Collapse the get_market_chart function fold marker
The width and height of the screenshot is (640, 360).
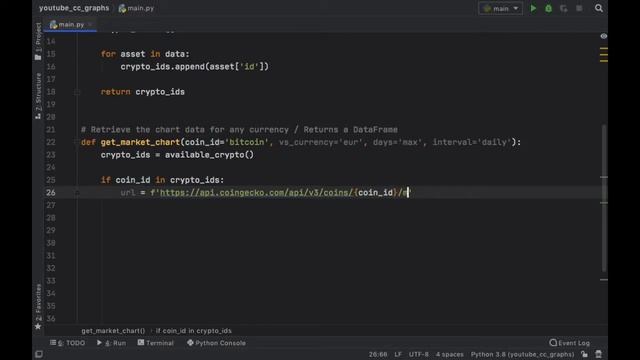77,142
